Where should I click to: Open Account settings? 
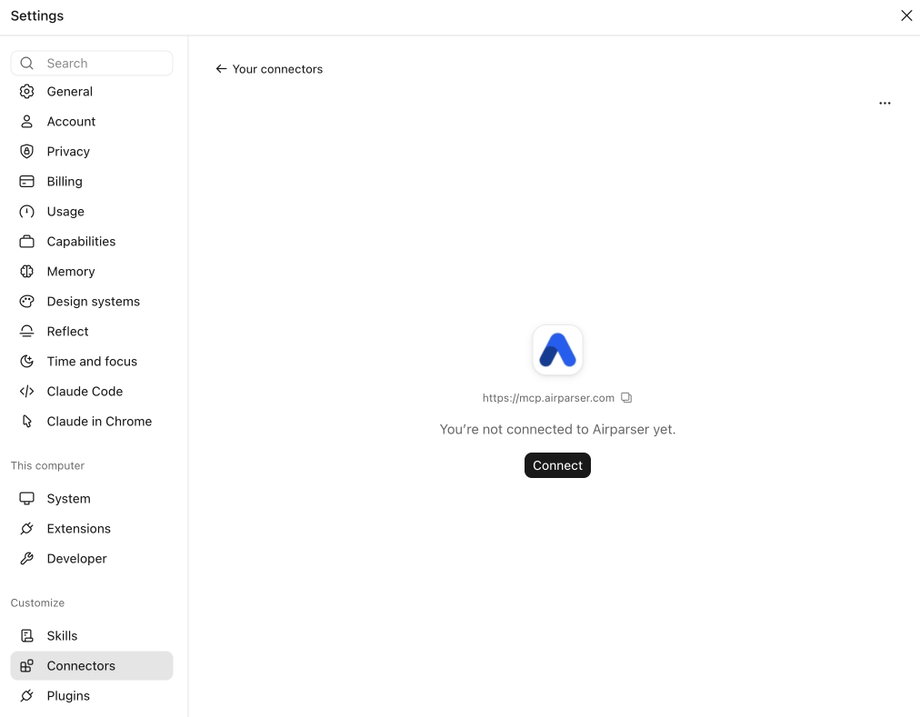[x=92, y=121]
